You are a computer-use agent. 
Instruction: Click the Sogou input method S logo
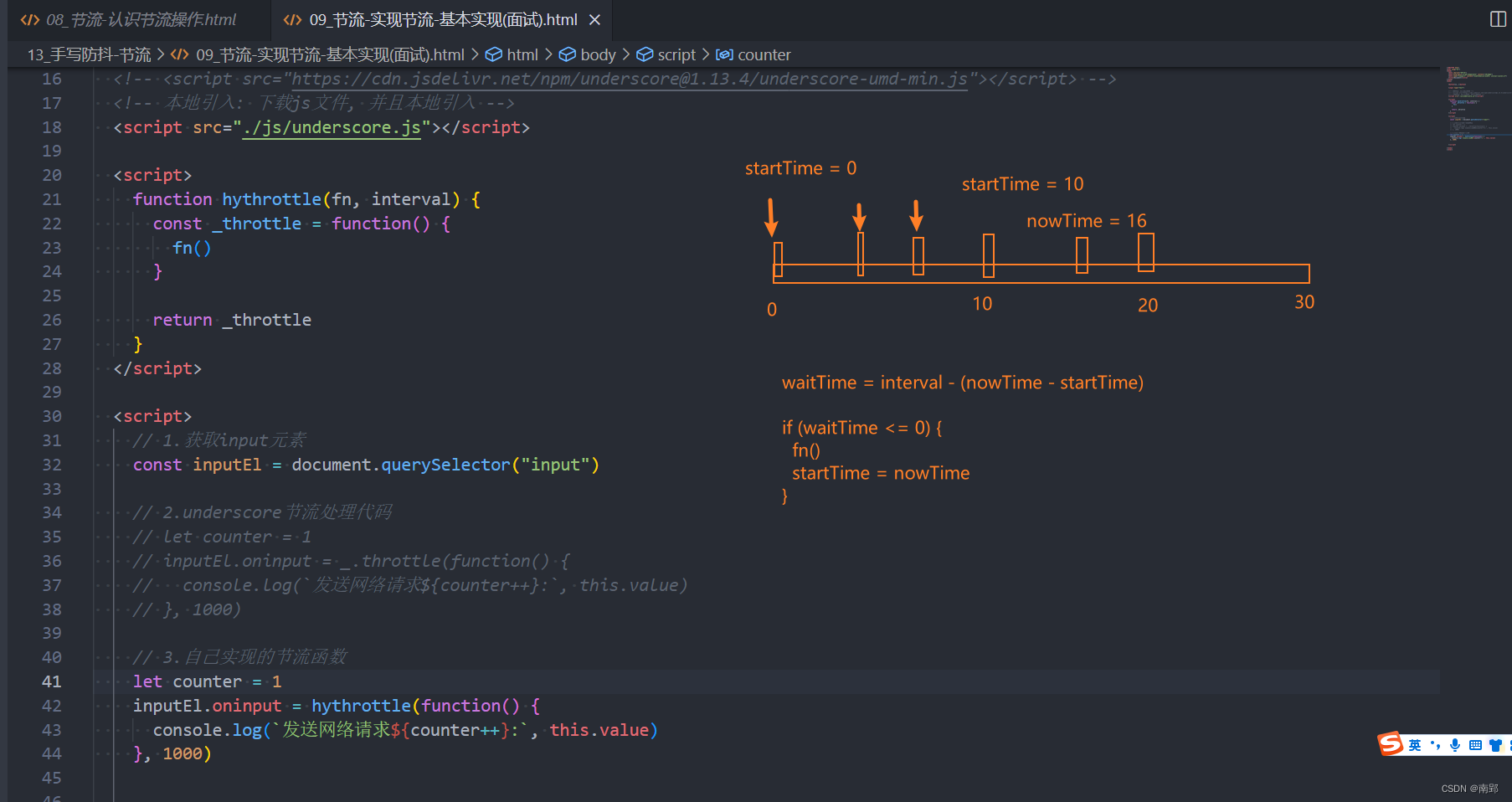click(x=1391, y=743)
